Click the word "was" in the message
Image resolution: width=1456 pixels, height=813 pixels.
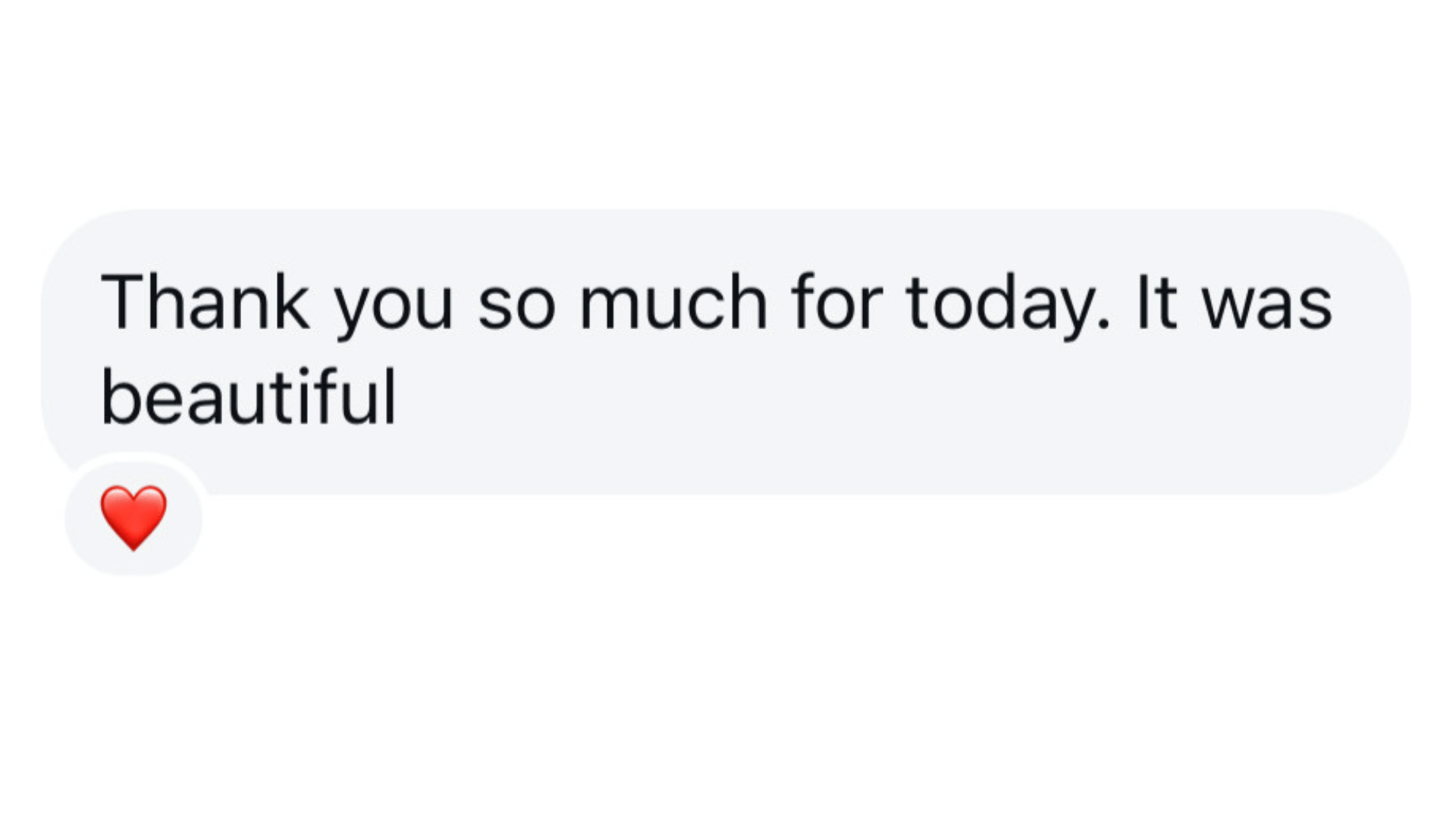1267,308
